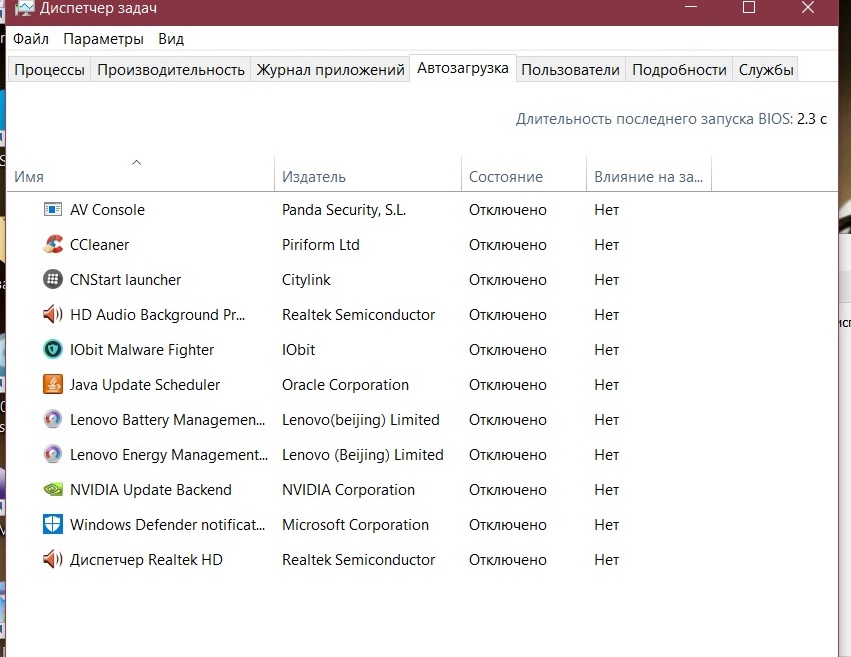Click publisher Citylink
The height and width of the screenshot is (657, 851).
[306, 280]
